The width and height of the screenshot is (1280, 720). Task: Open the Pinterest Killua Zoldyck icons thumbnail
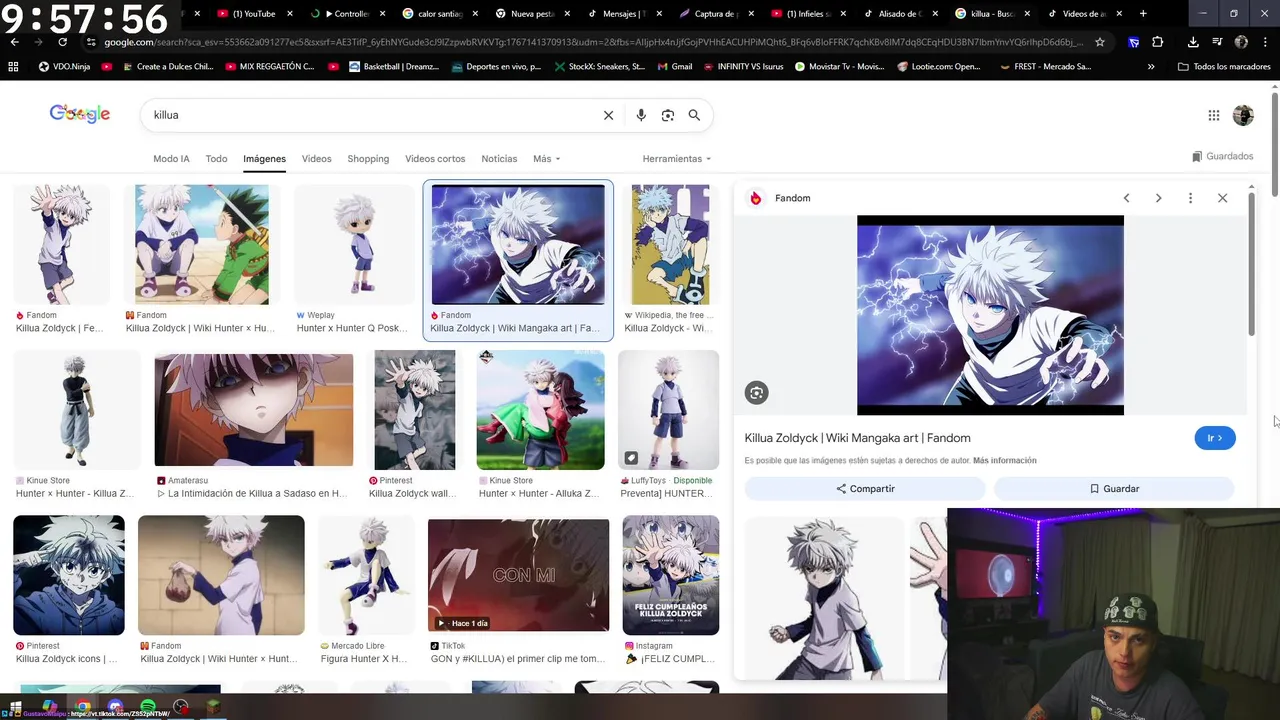[69, 575]
